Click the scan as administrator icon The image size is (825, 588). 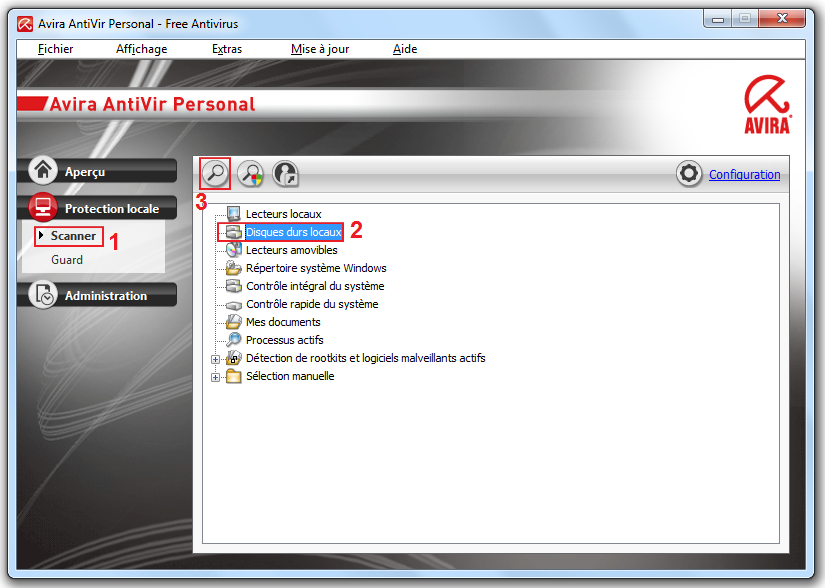[285, 173]
